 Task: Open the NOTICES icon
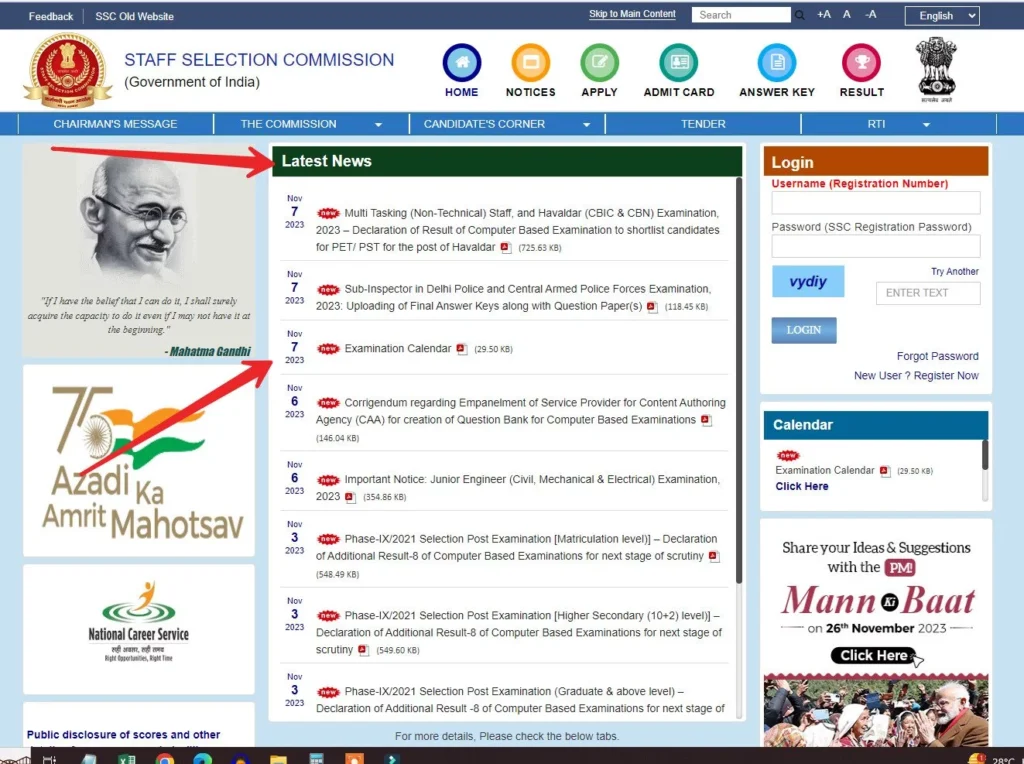[530, 63]
